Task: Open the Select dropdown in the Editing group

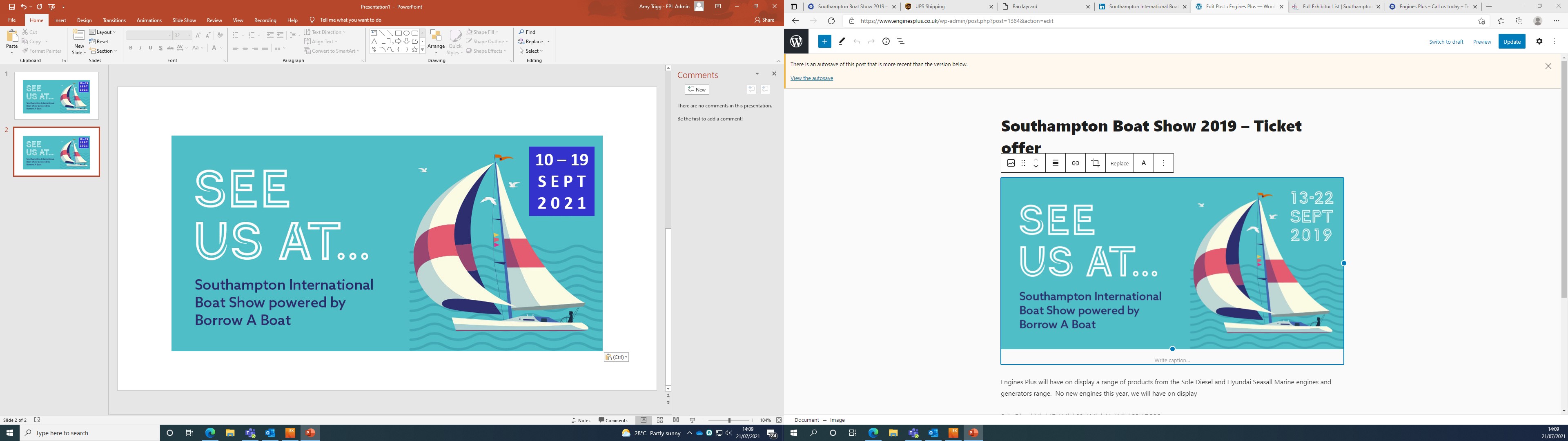Action: click(x=531, y=51)
